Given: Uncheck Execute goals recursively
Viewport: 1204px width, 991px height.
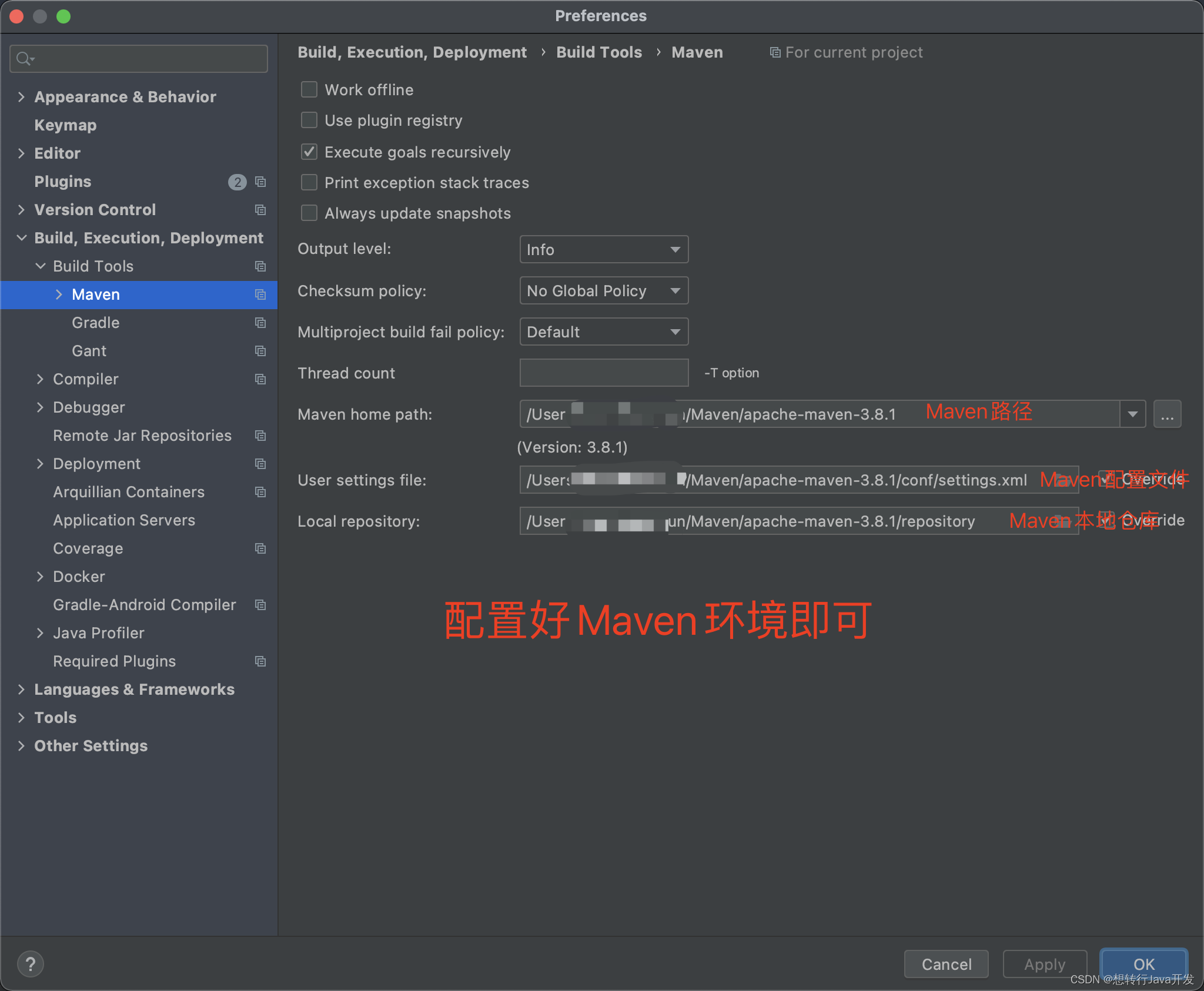Looking at the screenshot, I should [x=309, y=152].
